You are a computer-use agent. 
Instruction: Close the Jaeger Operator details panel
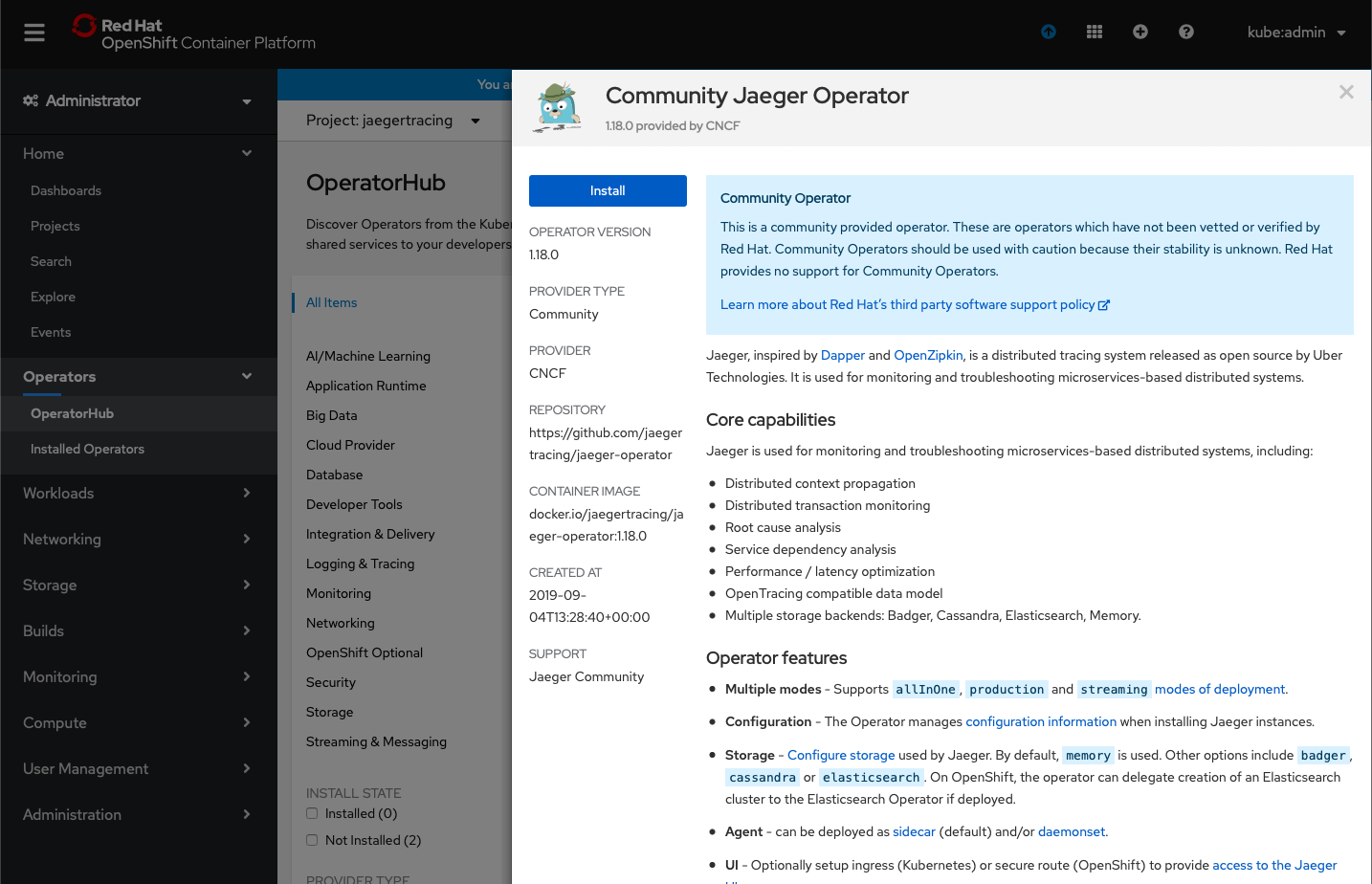click(1346, 92)
